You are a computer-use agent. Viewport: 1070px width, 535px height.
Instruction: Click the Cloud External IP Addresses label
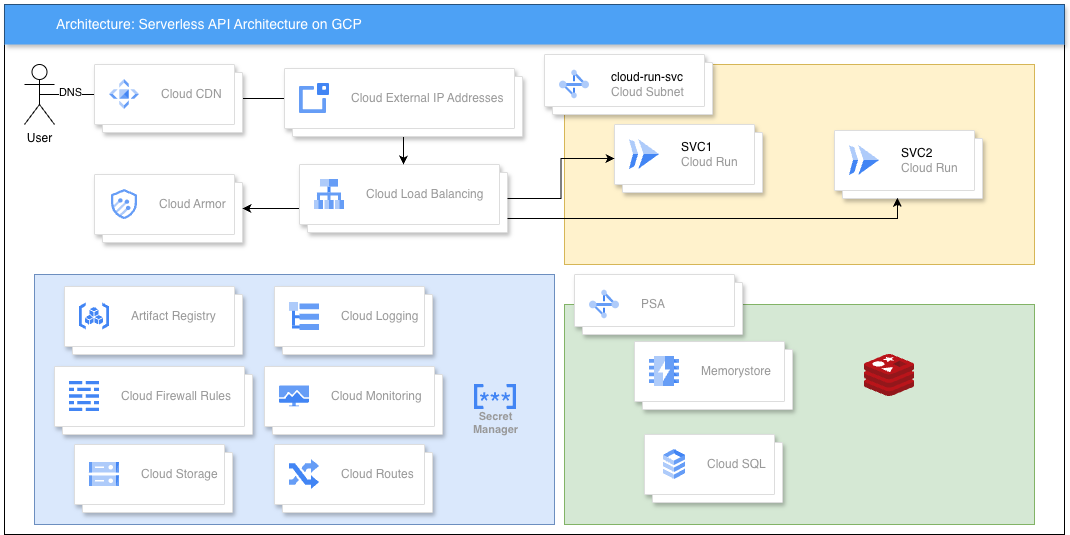click(x=427, y=98)
